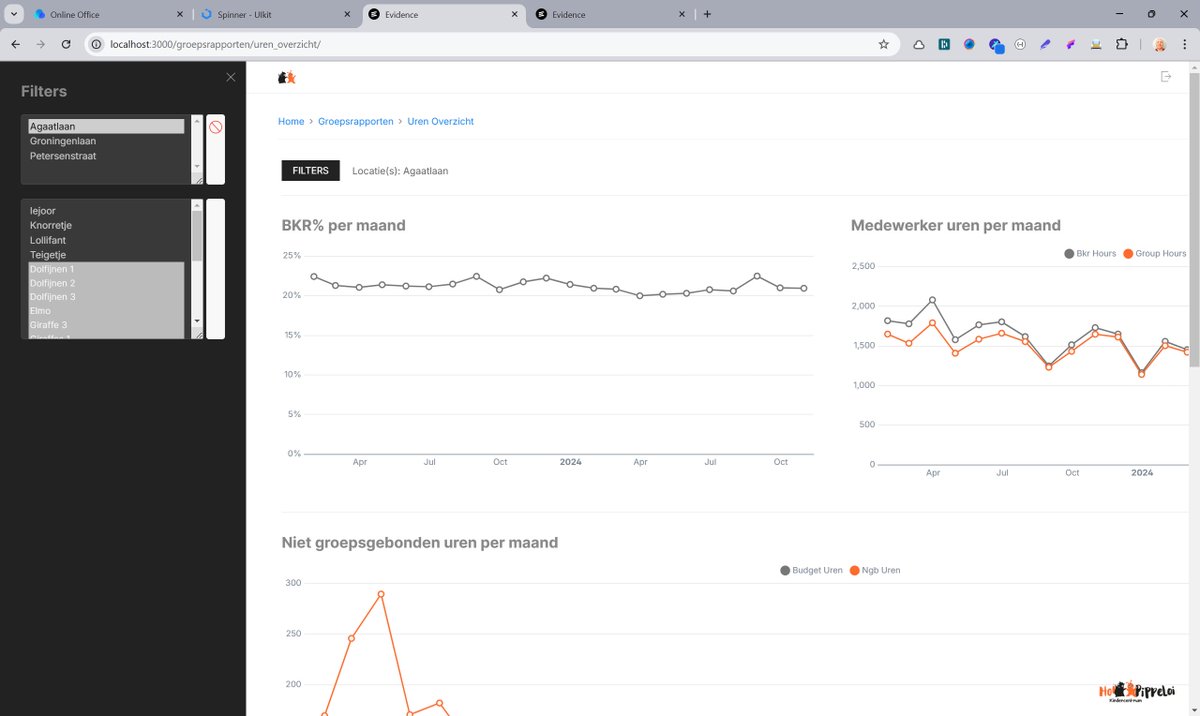
Task: Click the Hoppeloi logo in page header
Action: point(287,77)
